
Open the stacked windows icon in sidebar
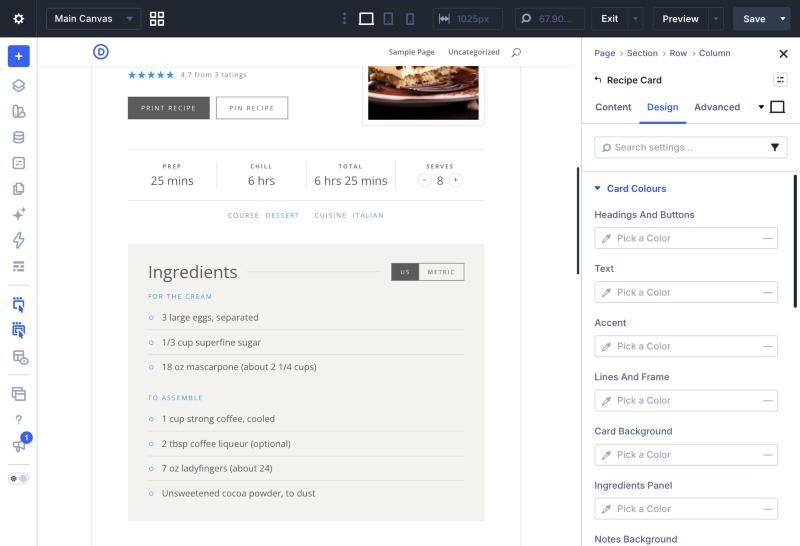click(18, 393)
